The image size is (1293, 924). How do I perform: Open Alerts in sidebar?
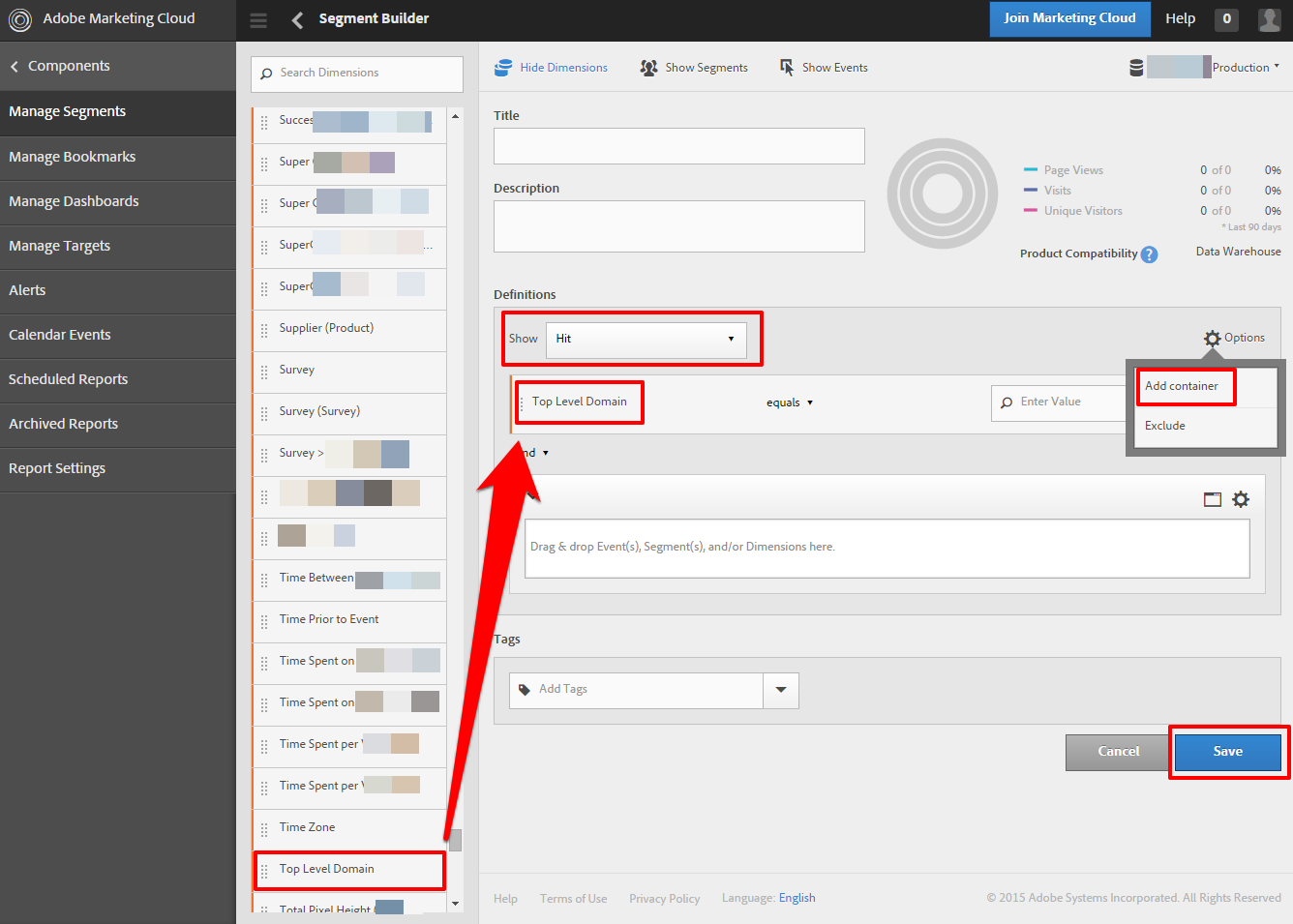[118, 290]
